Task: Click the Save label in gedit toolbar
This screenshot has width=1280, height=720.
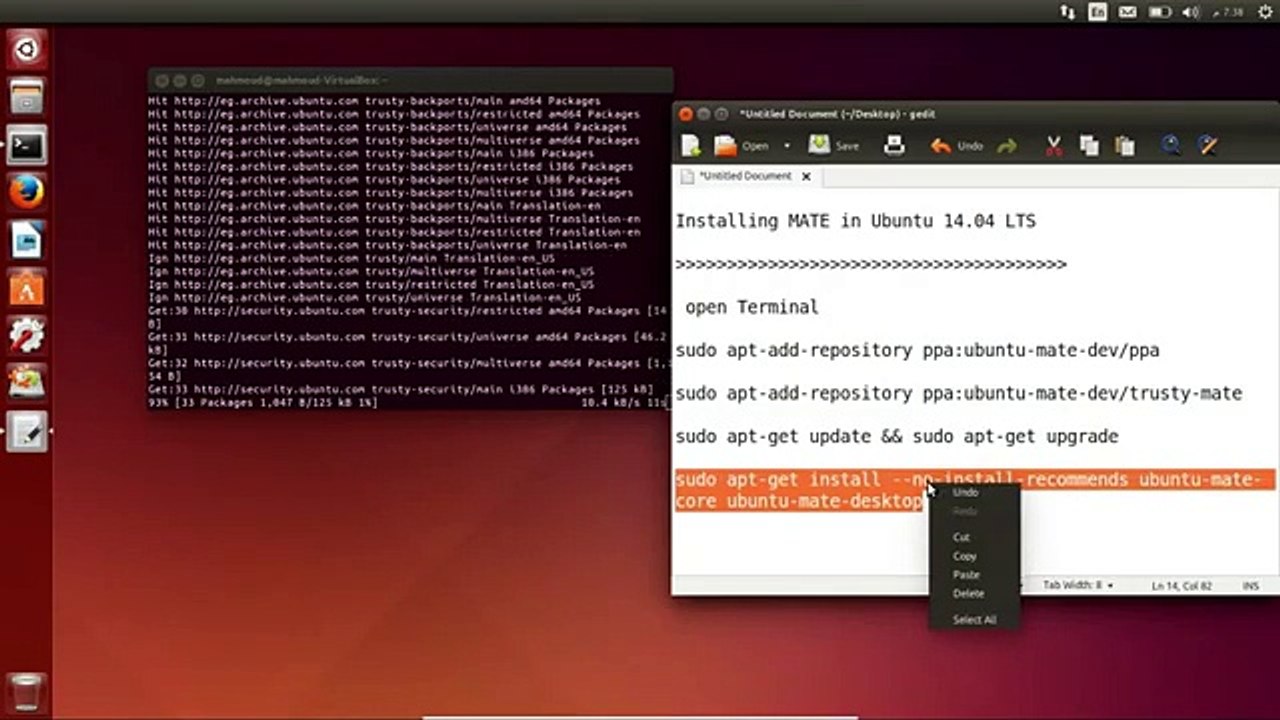Action: (x=847, y=146)
